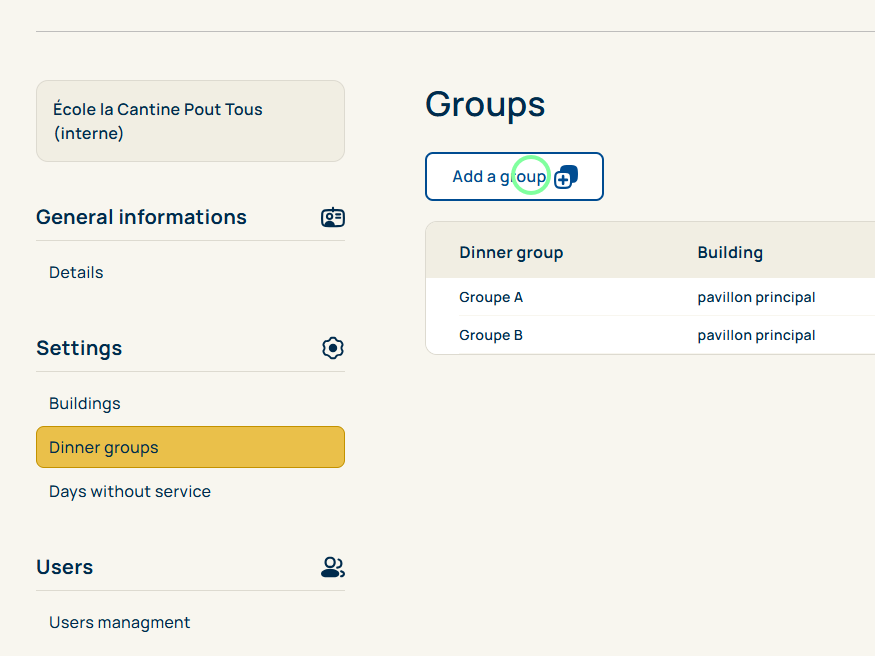The image size is (876, 656).
Task: Open Users managment link
Action: 120,622
